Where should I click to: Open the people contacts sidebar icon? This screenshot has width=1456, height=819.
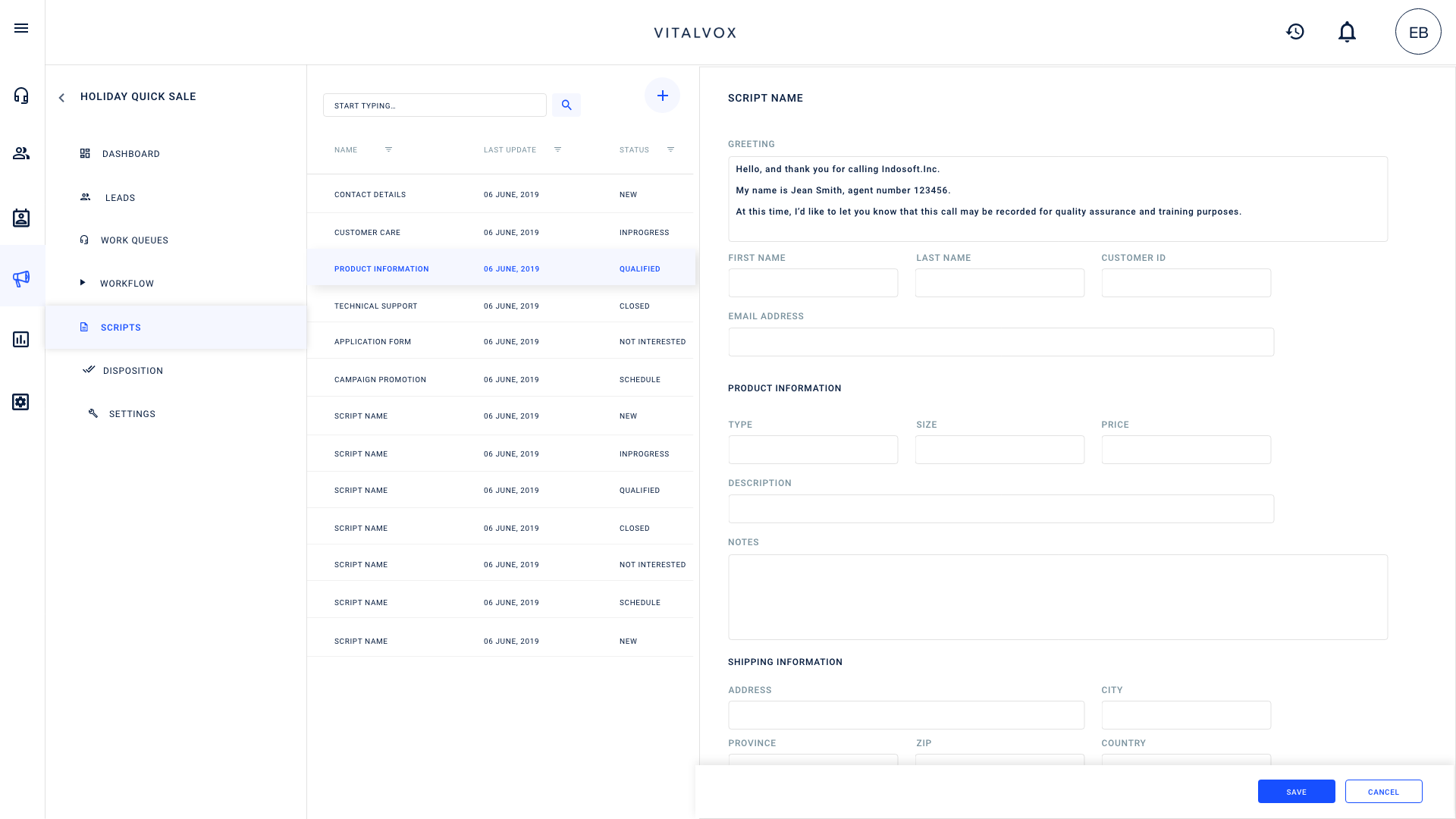pos(21,153)
